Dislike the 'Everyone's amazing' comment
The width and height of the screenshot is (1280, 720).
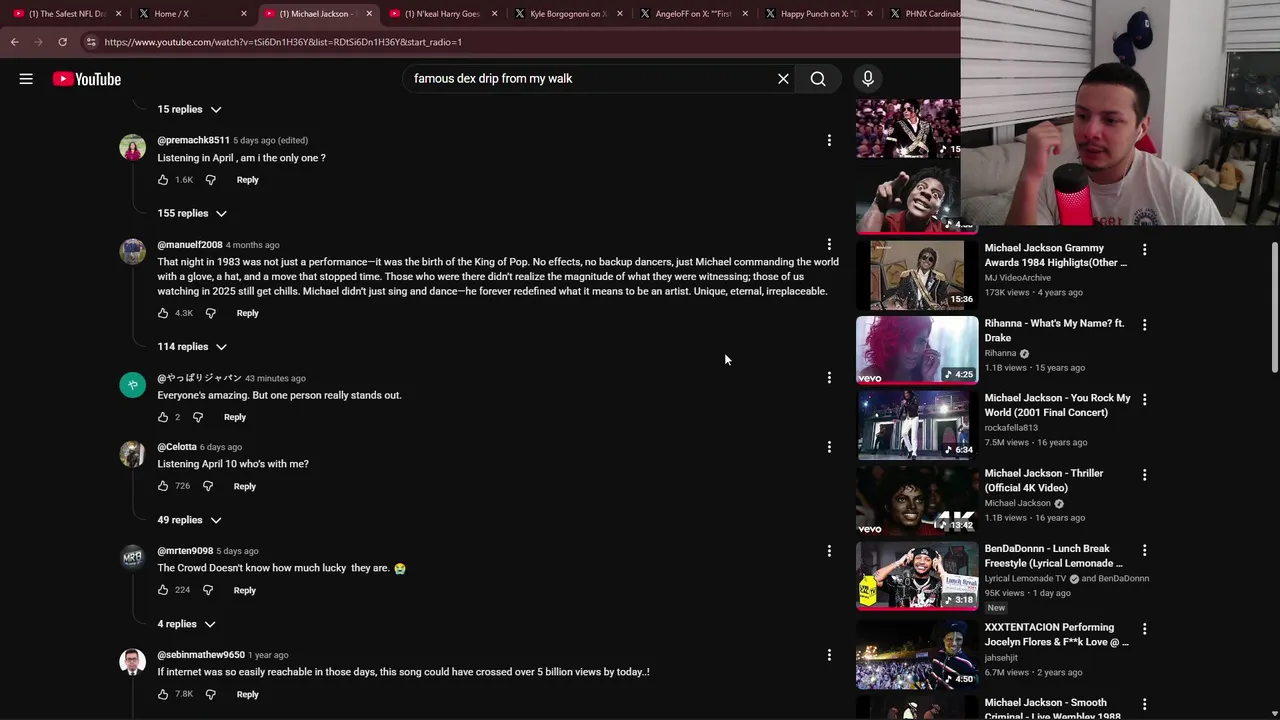(x=197, y=417)
